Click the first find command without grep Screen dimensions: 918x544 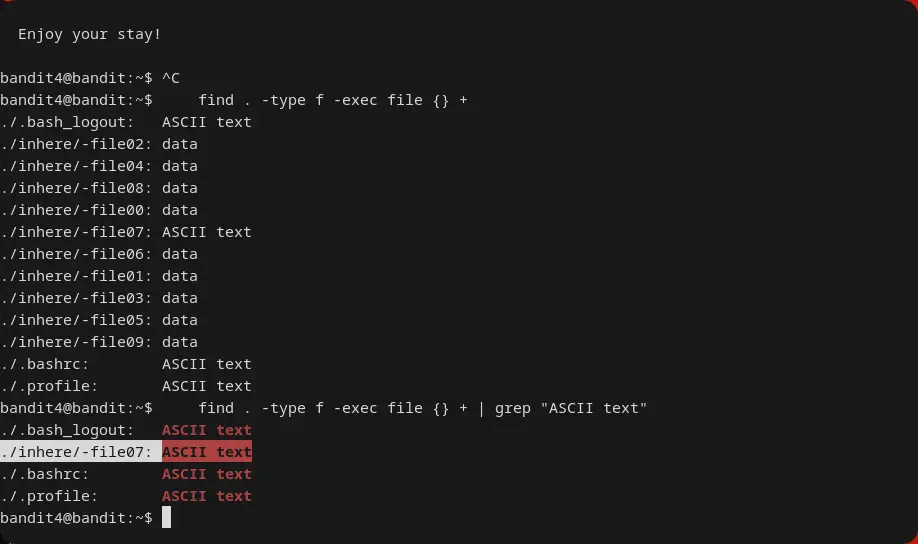(x=332, y=100)
